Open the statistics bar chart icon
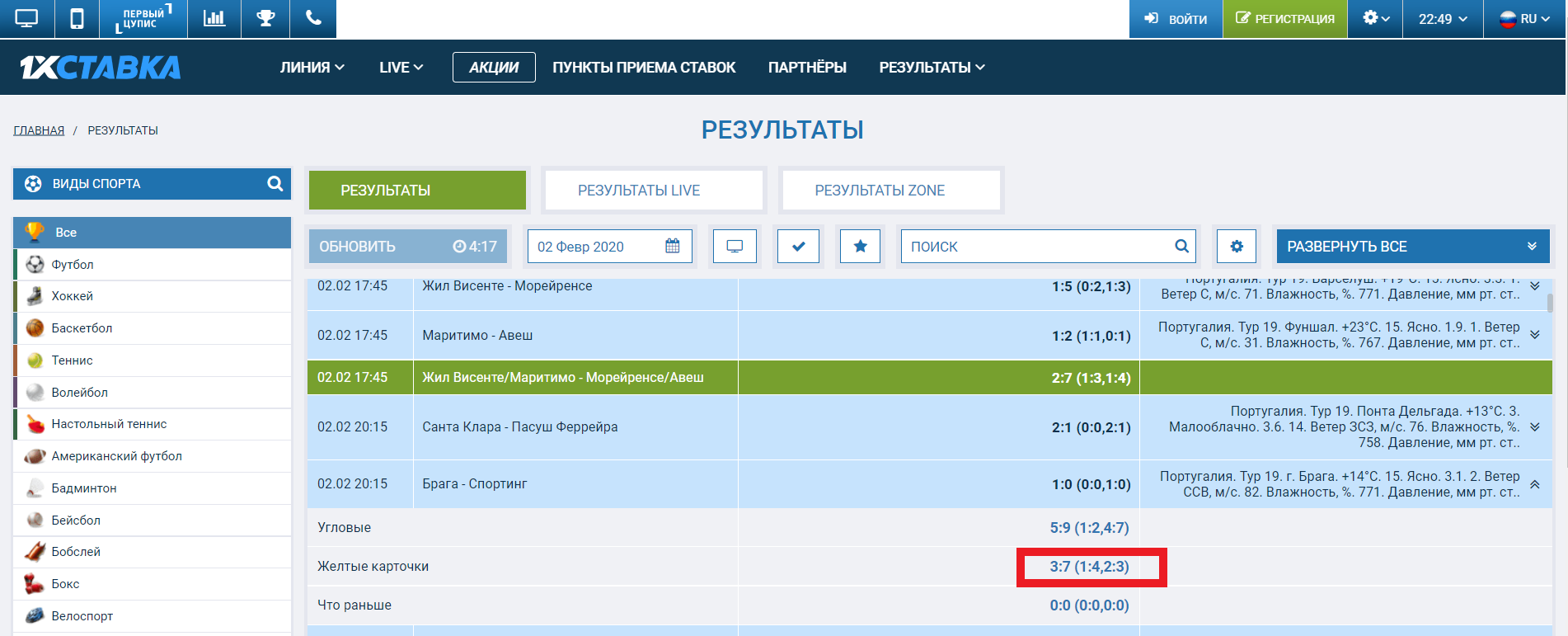Screen dimensions: 1568x636 [214, 18]
